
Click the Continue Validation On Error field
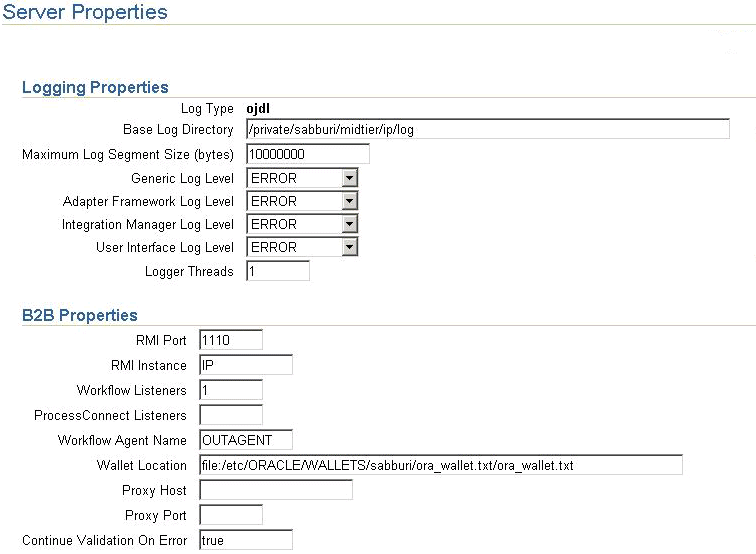point(246,540)
